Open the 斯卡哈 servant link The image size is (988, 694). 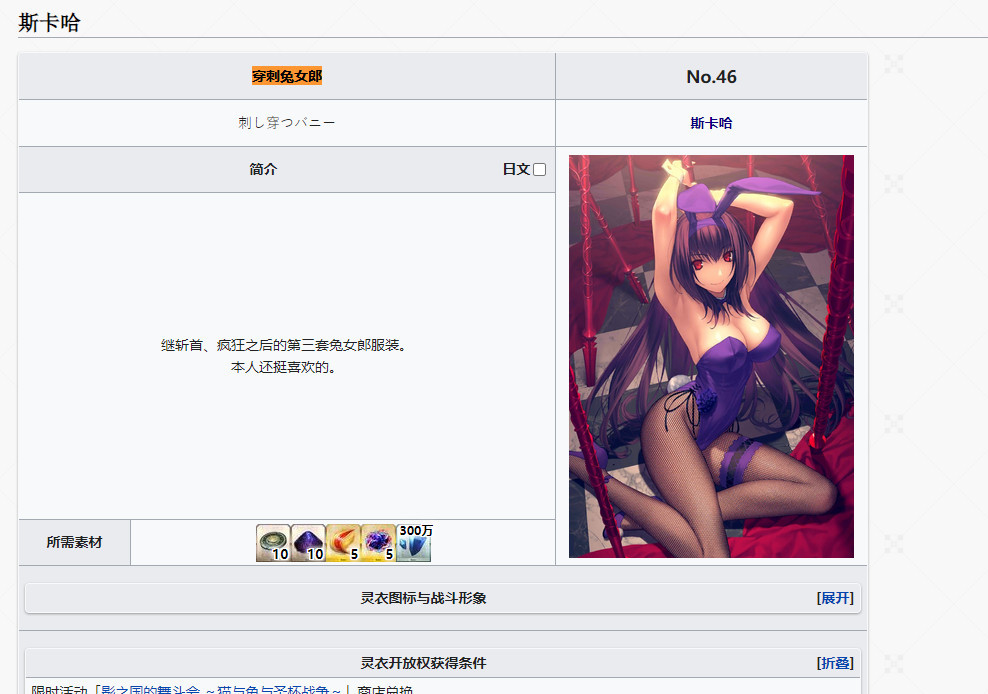[x=711, y=123]
